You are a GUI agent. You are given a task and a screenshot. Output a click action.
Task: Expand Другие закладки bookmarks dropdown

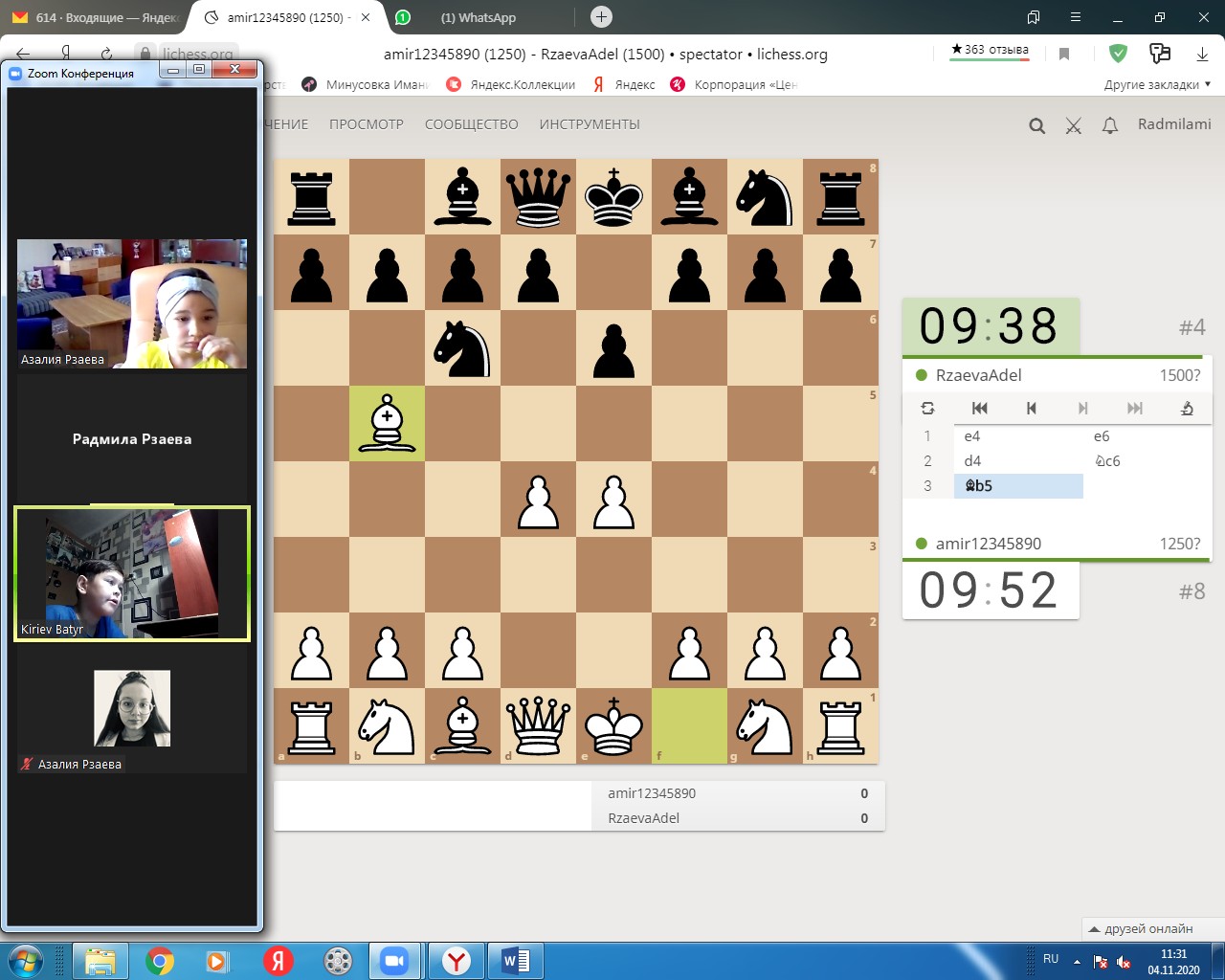pyautogui.click(x=1156, y=84)
